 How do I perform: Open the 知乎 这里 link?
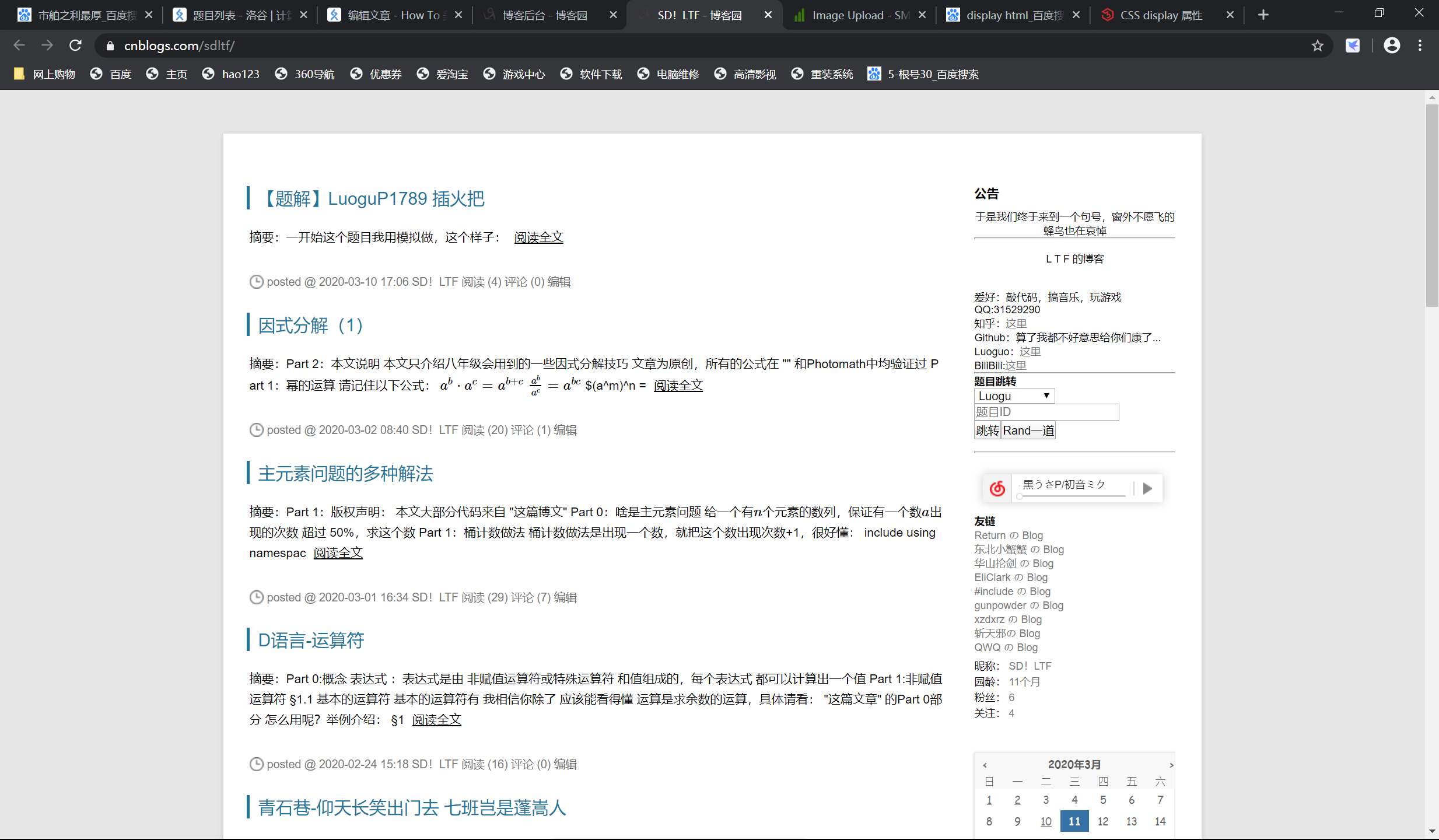1016,324
